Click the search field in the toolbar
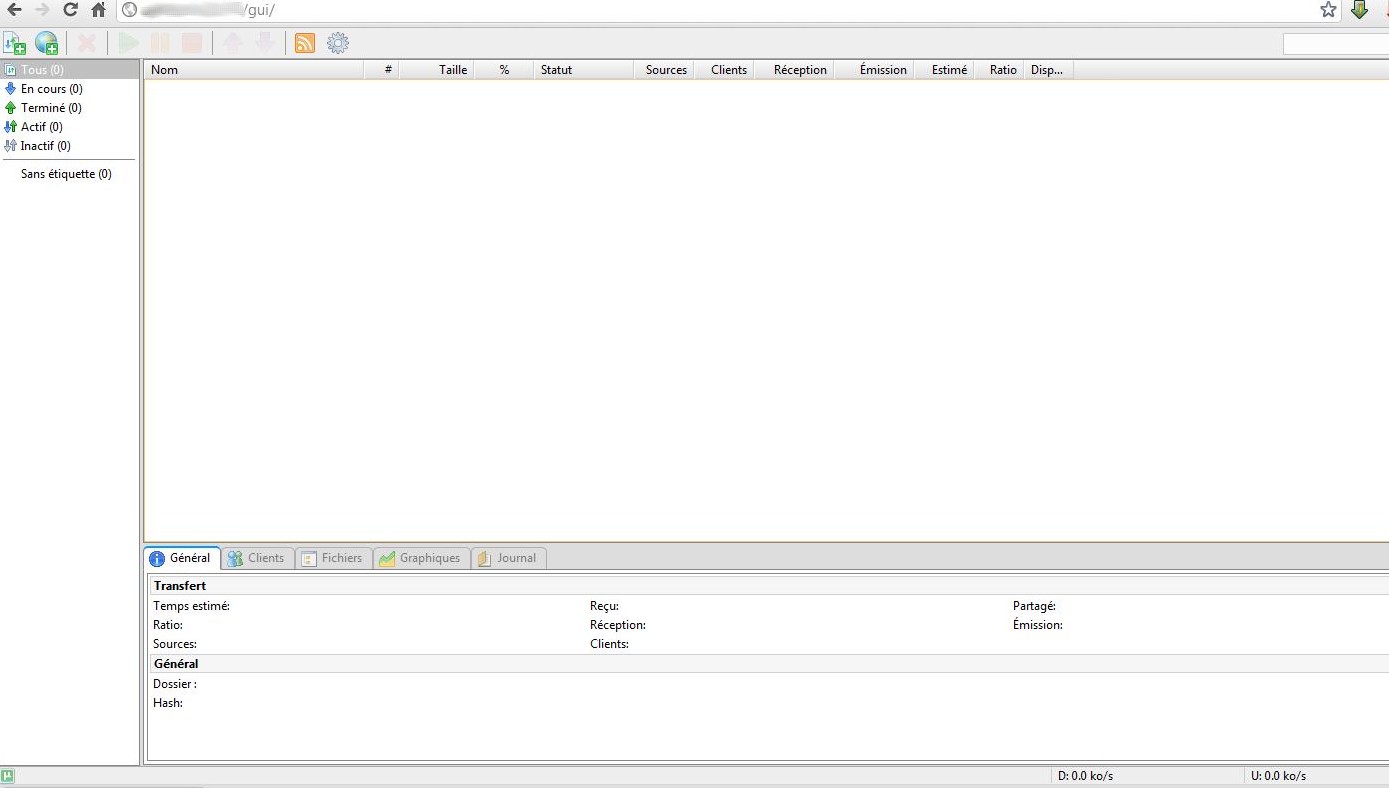 point(1334,44)
